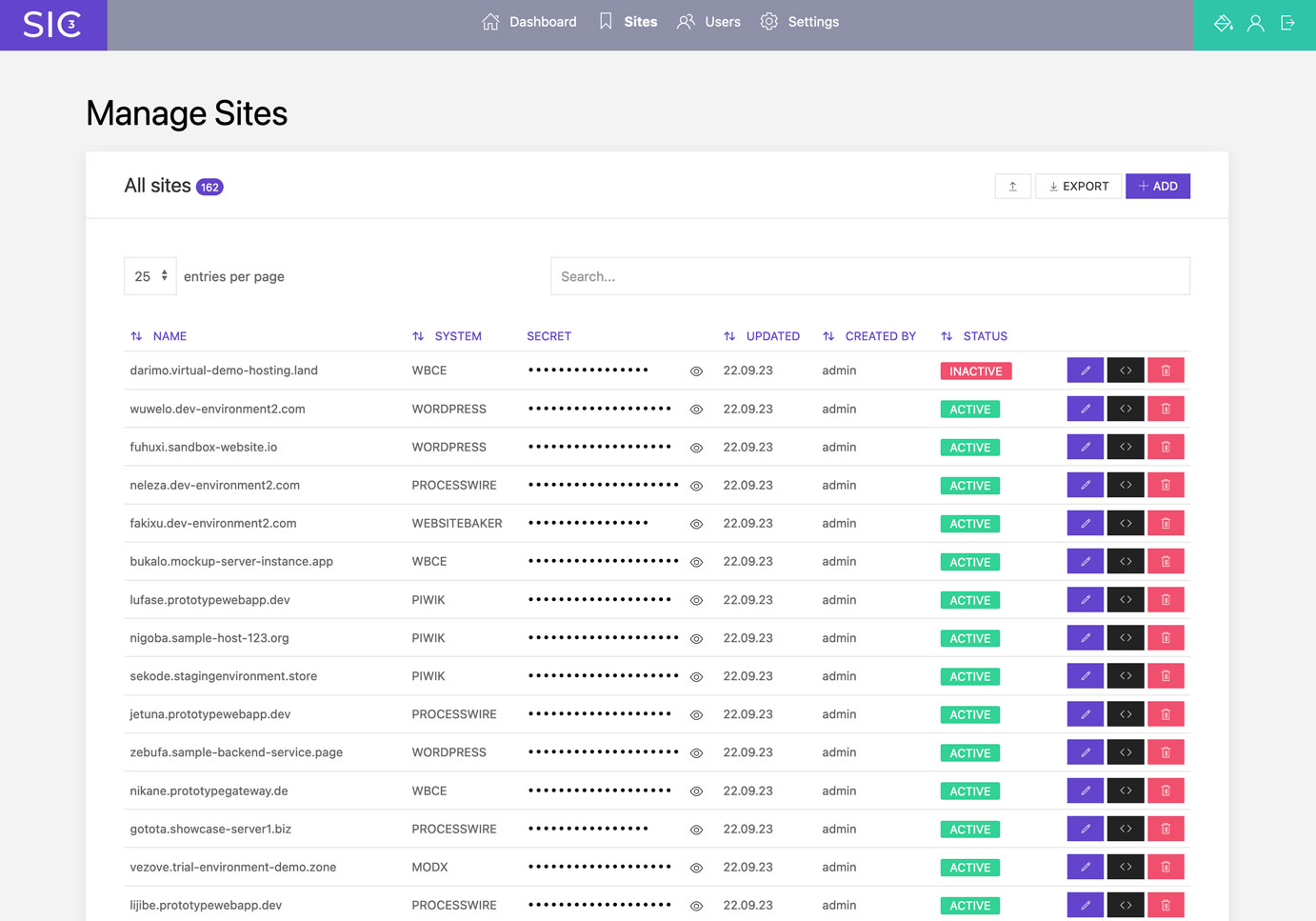Show code for darimo.virtual-demo-hosting.land

tap(1126, 370)
